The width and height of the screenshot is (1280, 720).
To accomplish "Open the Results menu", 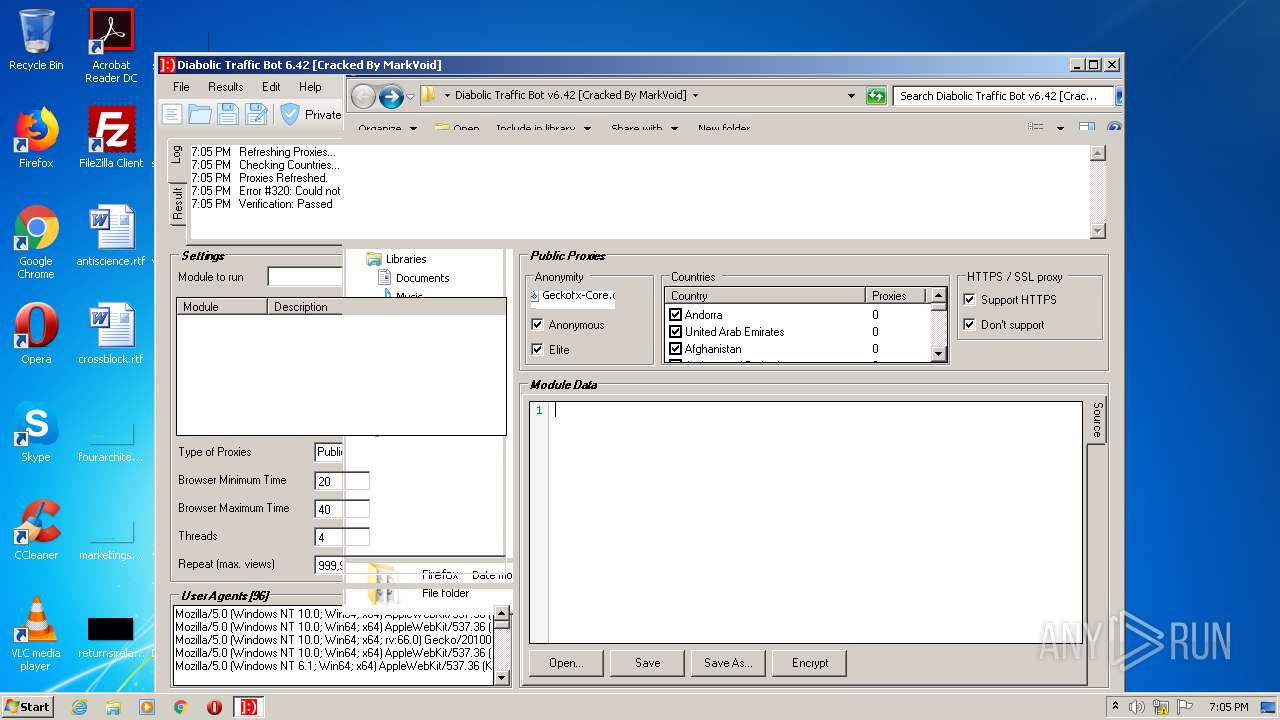I will click(x=226, y=87).
